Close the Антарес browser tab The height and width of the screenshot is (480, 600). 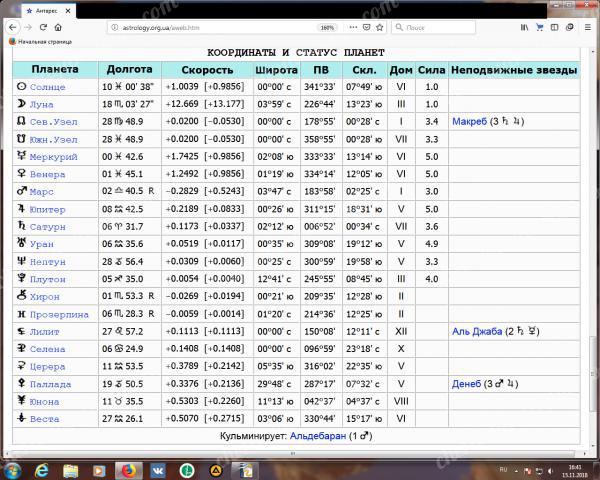click(68, 11)
